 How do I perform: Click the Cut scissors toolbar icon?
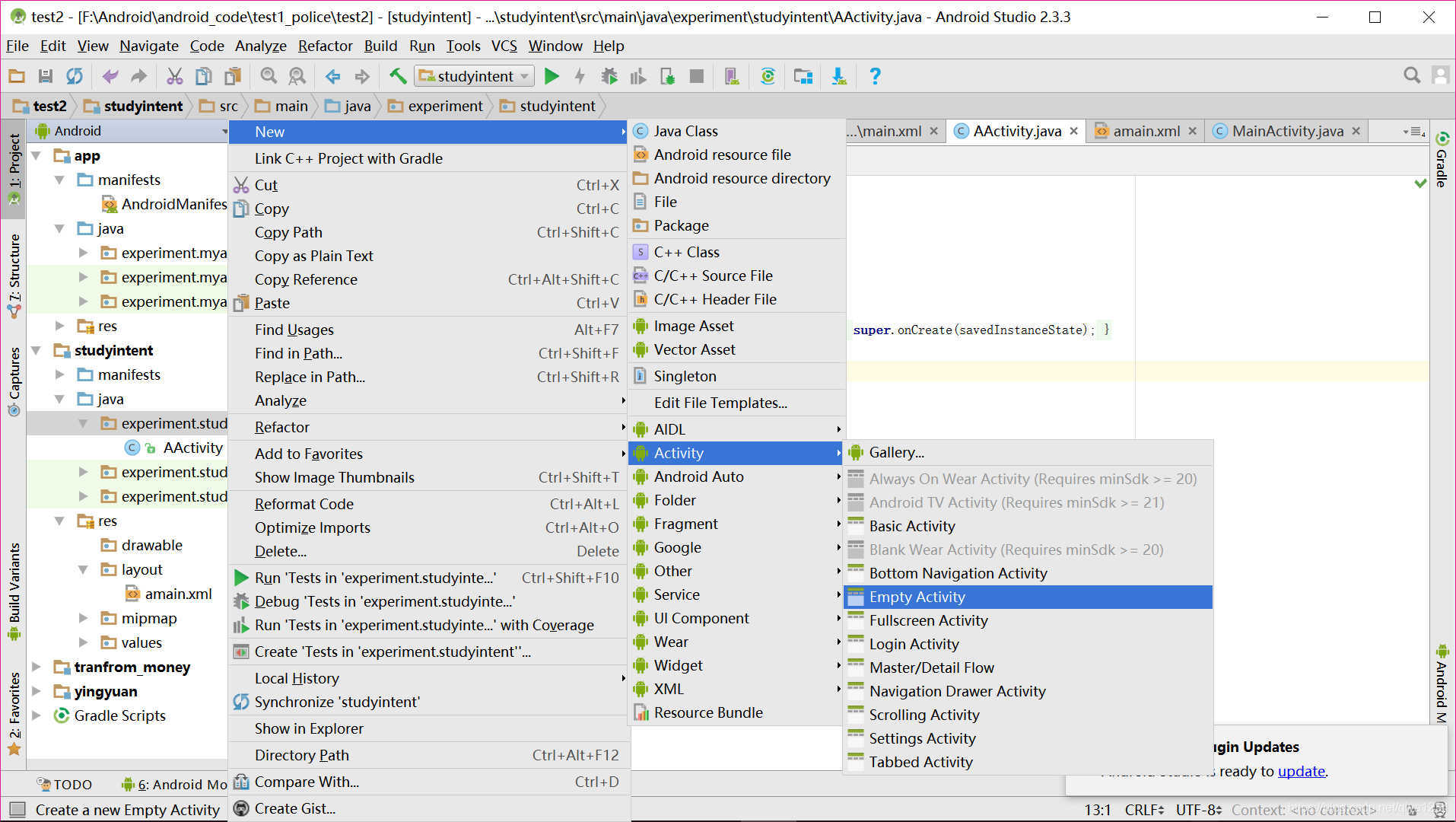(x=174, y=76)
